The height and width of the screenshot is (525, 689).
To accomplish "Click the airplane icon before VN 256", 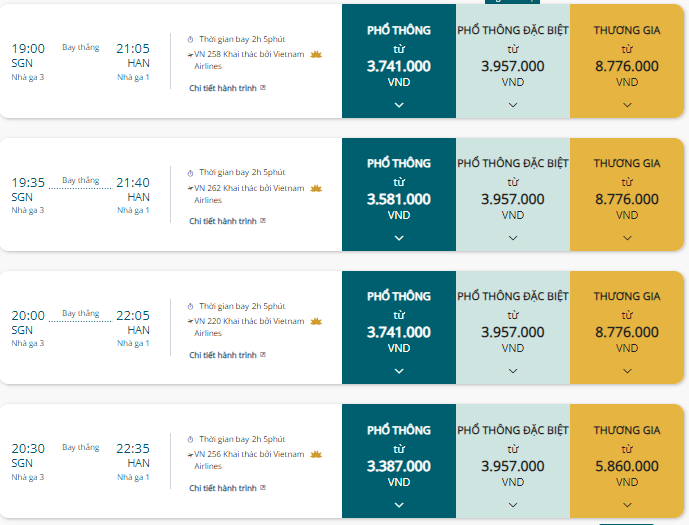I will 190,455.
